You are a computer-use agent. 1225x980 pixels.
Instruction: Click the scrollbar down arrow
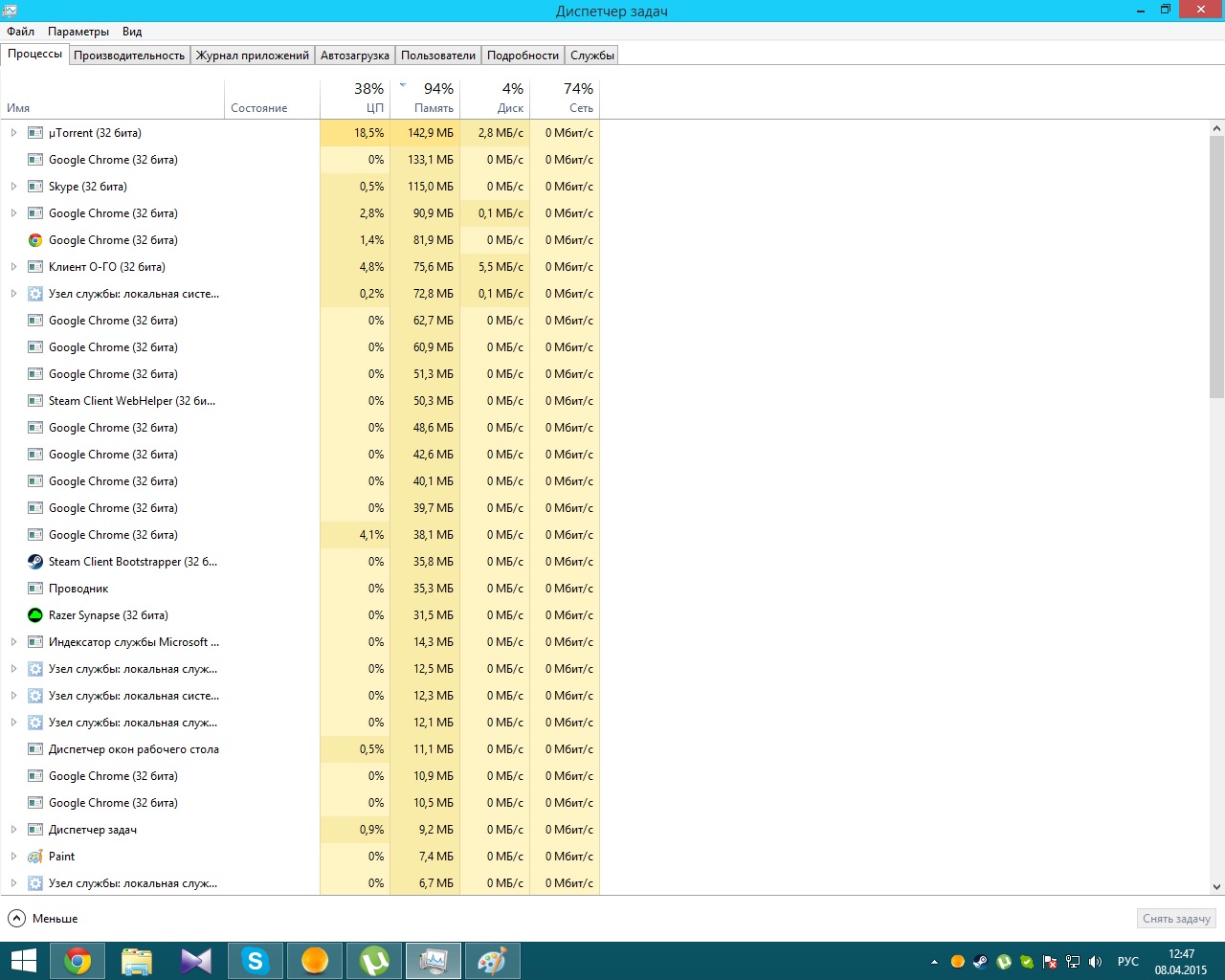click(x=1217, y=887)
